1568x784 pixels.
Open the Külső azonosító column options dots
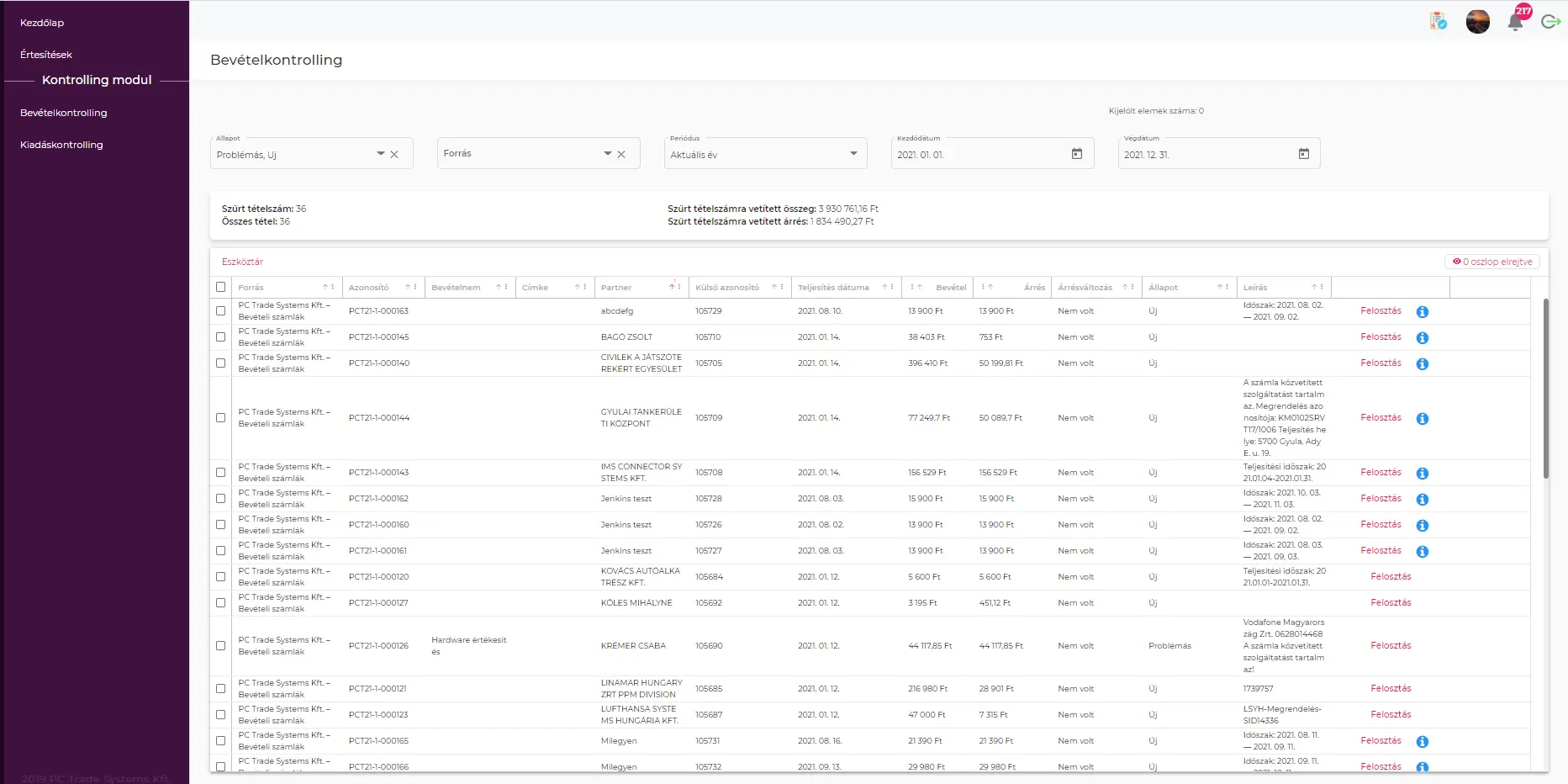(x=782, y=287)
